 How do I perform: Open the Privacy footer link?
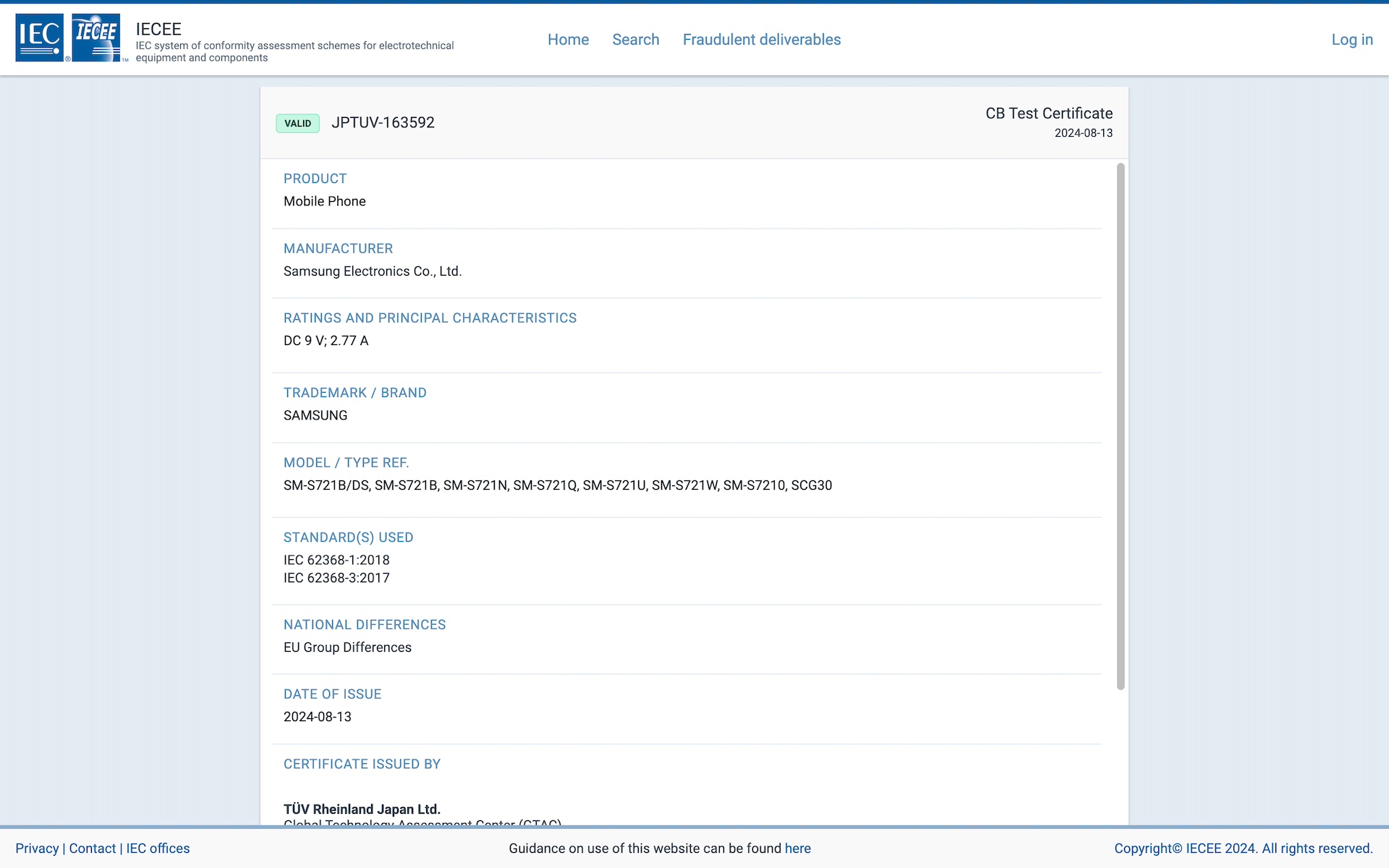(37, 848)
